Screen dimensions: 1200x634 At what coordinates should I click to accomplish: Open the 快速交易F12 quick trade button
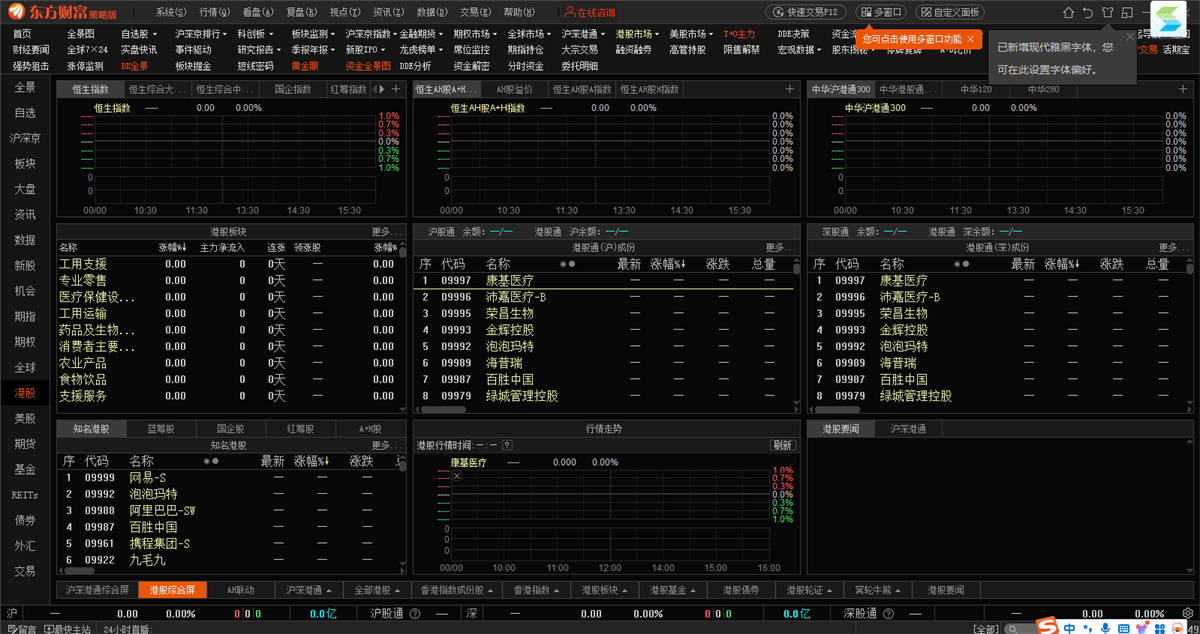point(807,12)
